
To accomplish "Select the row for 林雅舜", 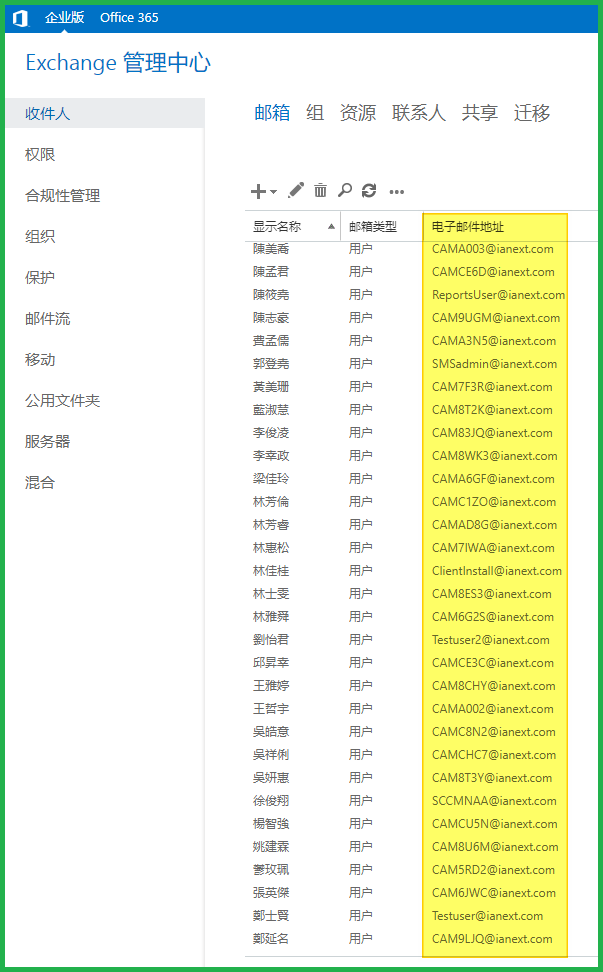I will coord(421,617).
